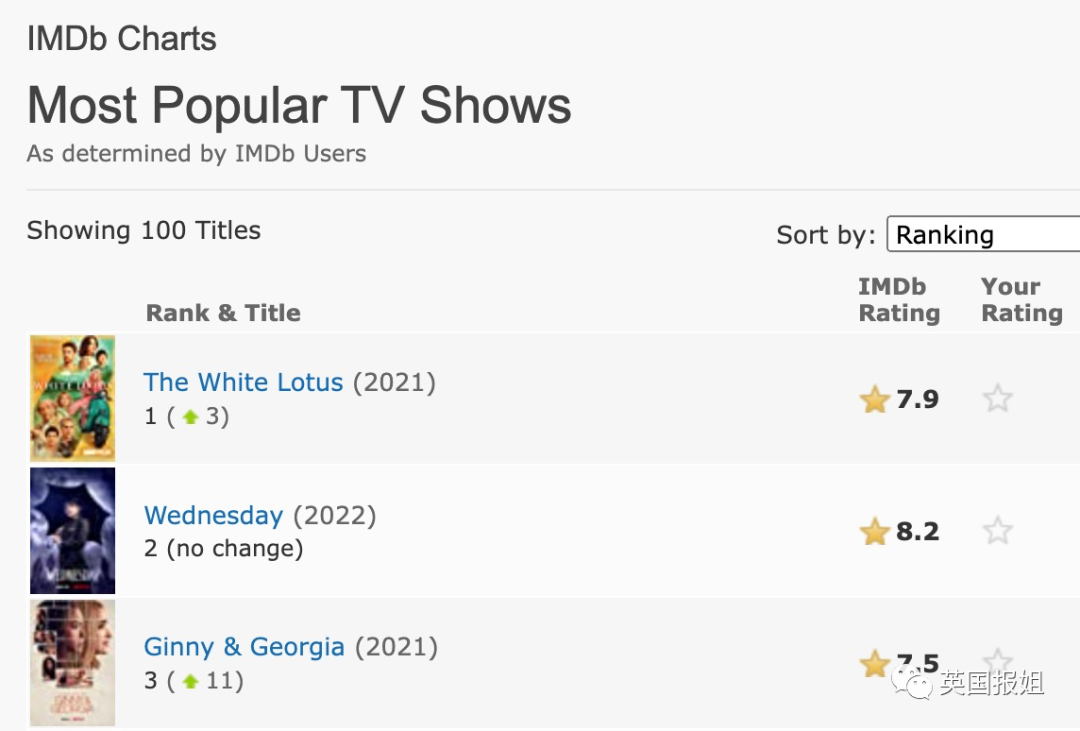Click the IMDb Charts heading

[122, 39]
